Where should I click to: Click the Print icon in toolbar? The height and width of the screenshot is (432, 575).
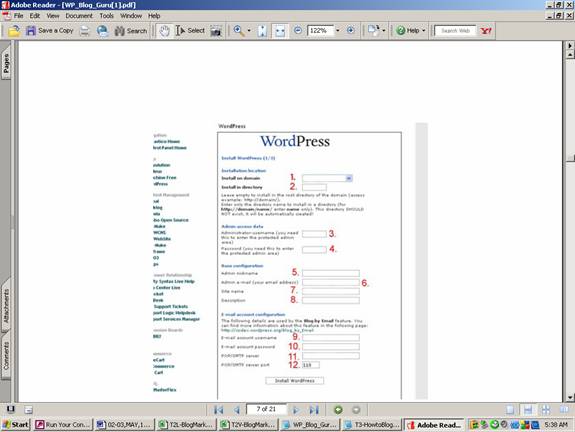pos(85,31)
